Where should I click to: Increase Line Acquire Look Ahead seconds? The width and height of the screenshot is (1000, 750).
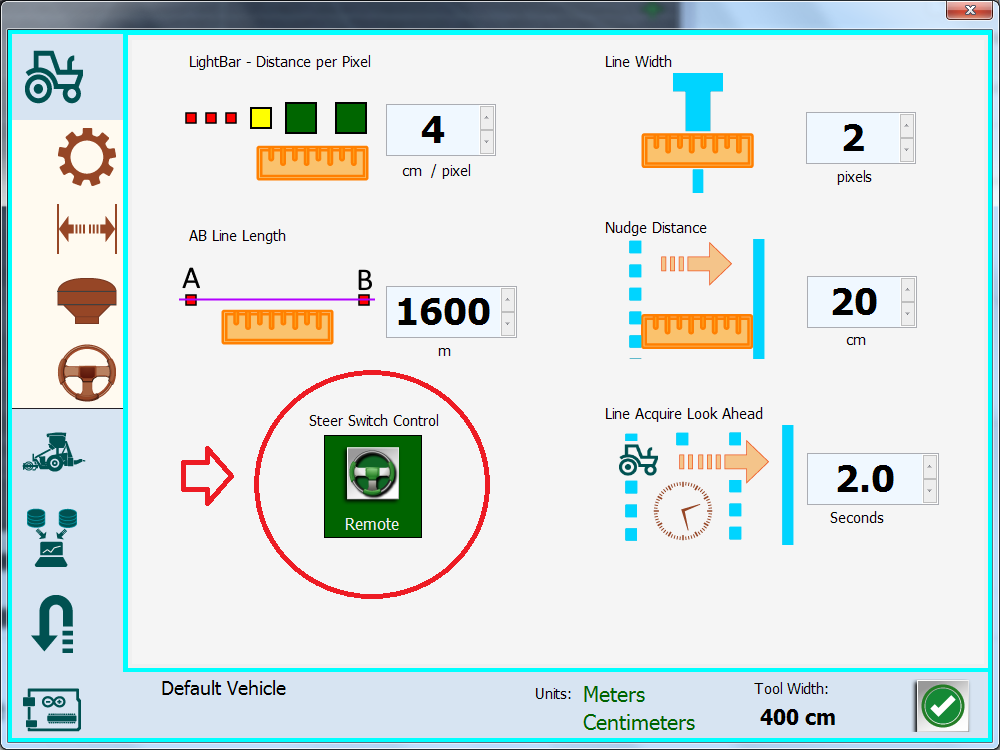tap(930, 466)
